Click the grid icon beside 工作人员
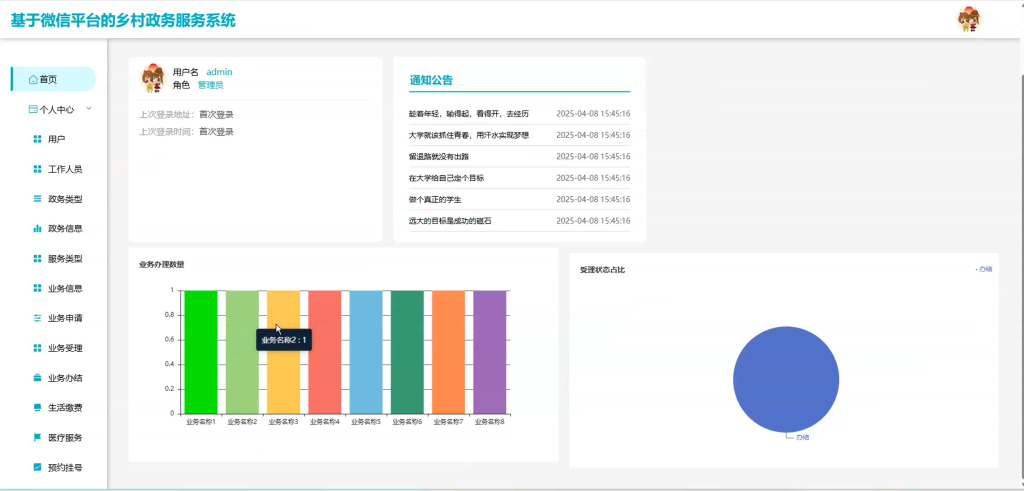1024x491 pixels. click(37, 169)
